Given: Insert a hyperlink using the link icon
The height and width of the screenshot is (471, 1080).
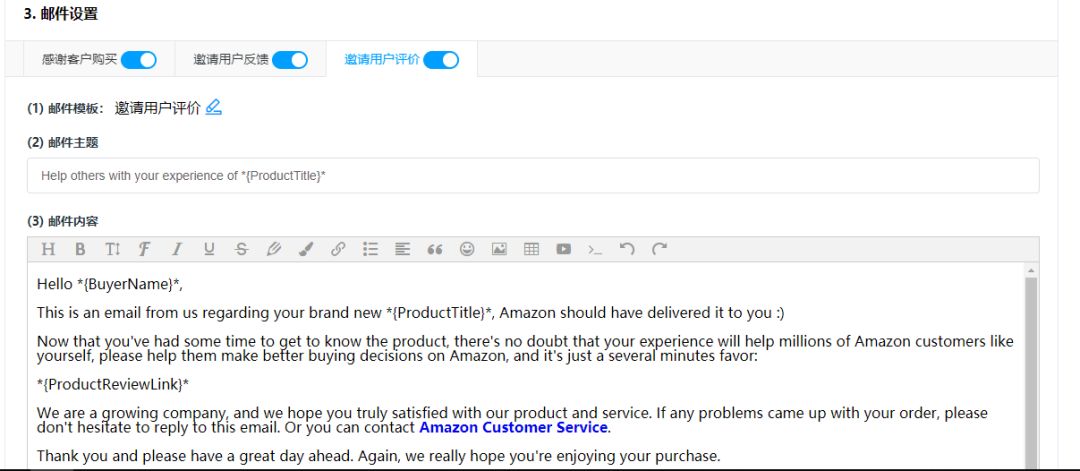Looking at the screenshot, I should [x=338, y=249].
